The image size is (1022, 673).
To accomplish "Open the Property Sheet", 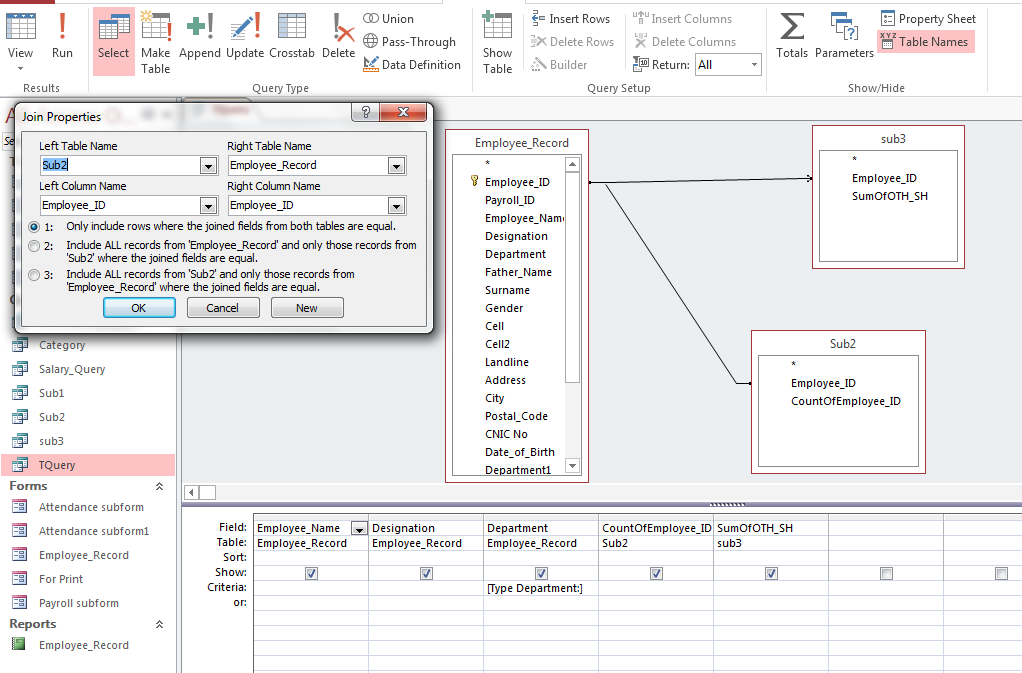I will (x=928, y=19).
